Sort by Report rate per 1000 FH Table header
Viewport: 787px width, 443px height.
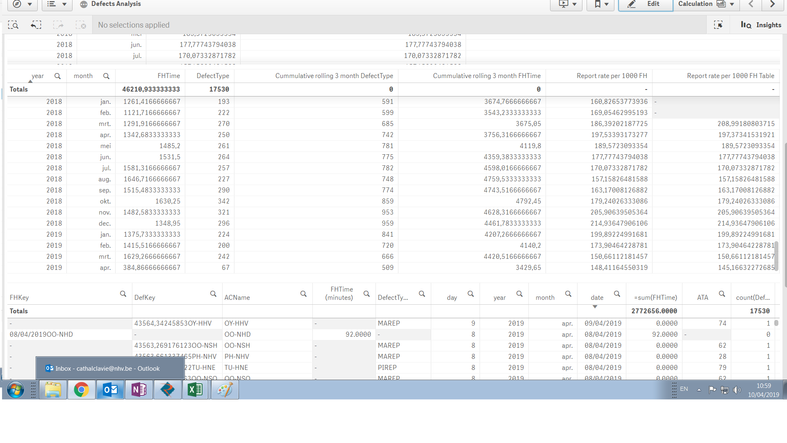(730, 76)
